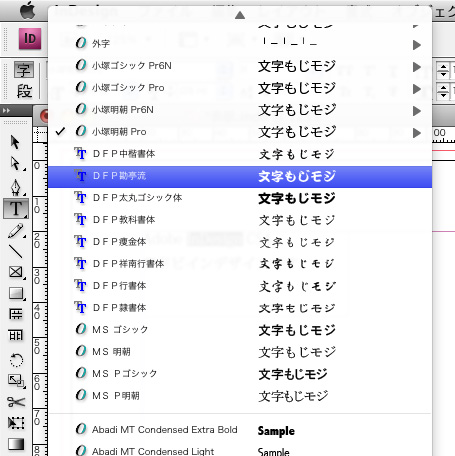455x456 pixels.
Task: Select the Type tool
Action: pyautogui.click(x=16, y=209)
